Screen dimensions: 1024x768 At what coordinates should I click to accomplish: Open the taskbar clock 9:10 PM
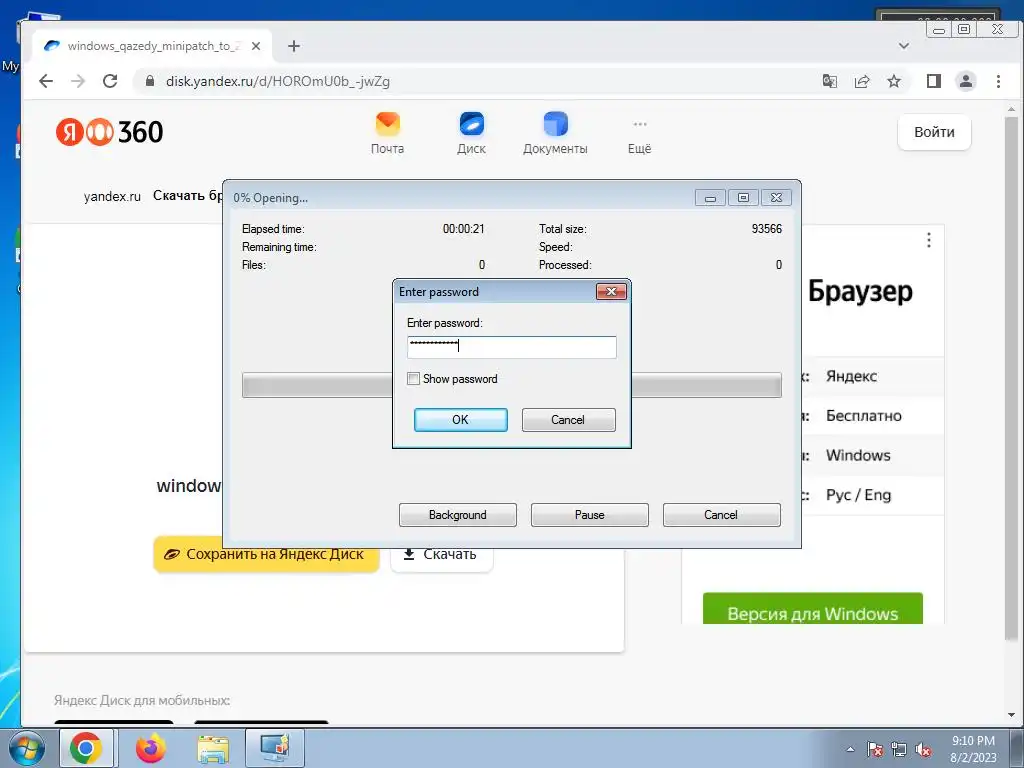pyautogui.click(x=973, y=749)
